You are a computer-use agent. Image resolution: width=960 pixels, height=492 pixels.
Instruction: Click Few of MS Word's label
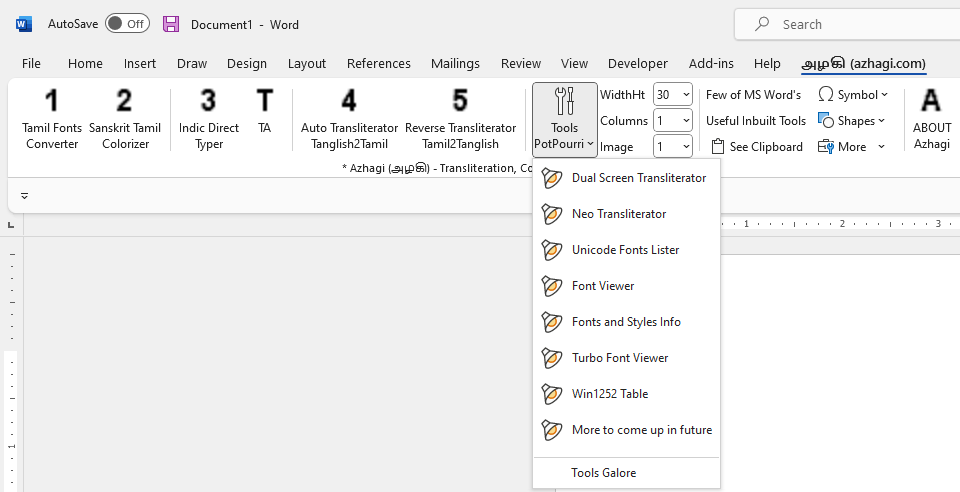[x=753, y=95]
